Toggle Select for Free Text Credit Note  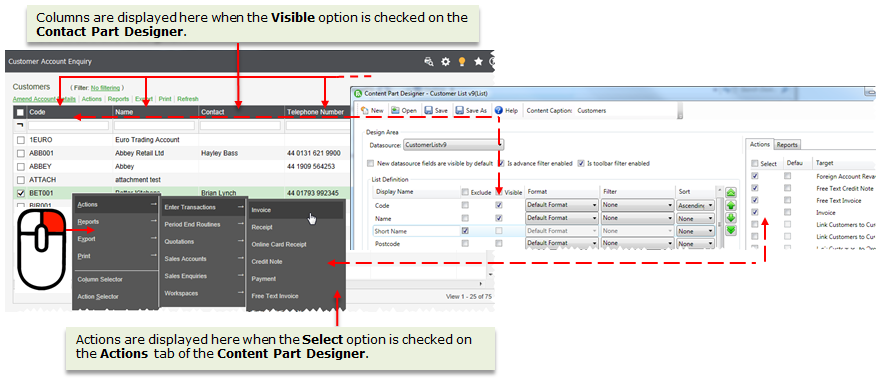tap(755, 188)
